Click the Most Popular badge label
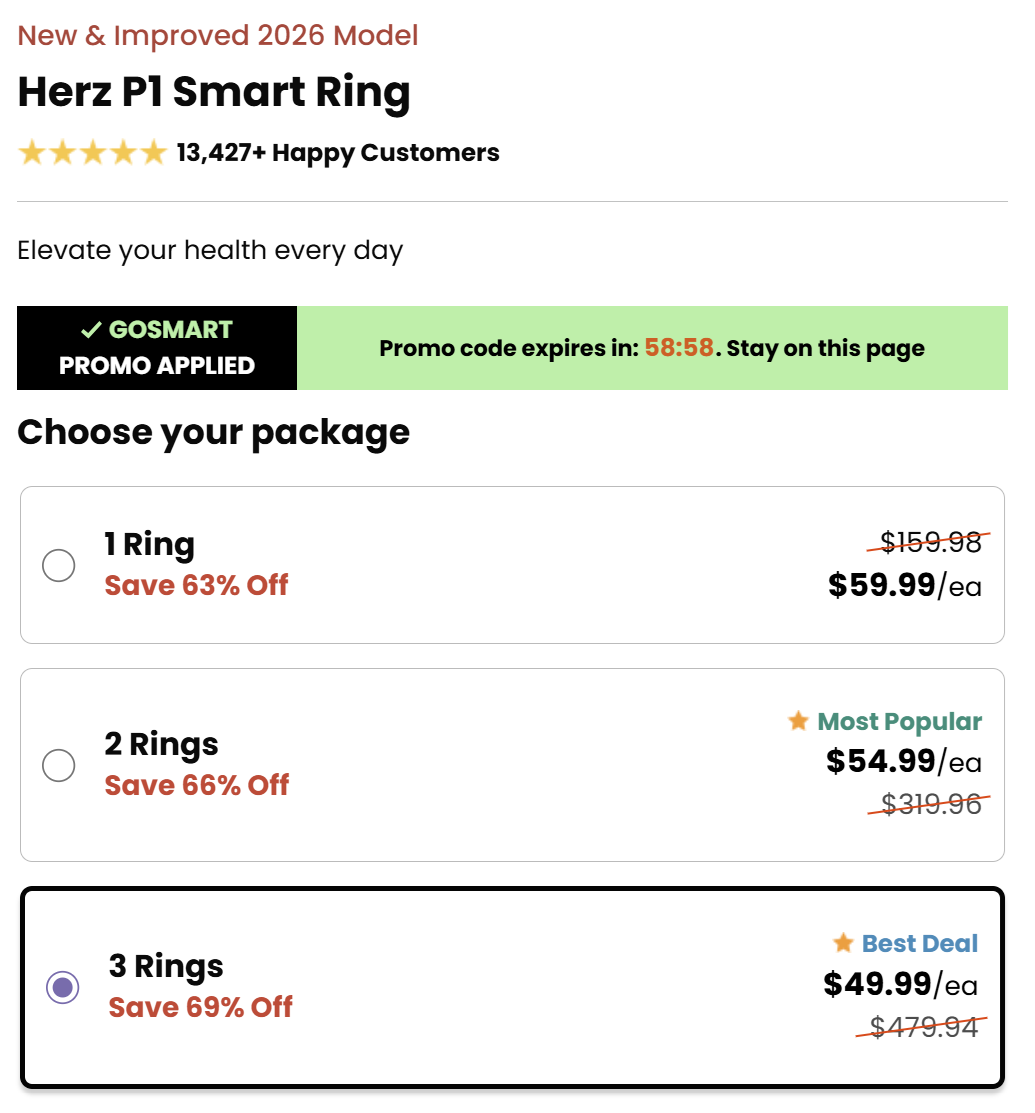The height and width of the screenshot is (1113, 1035). click(898, 721)
